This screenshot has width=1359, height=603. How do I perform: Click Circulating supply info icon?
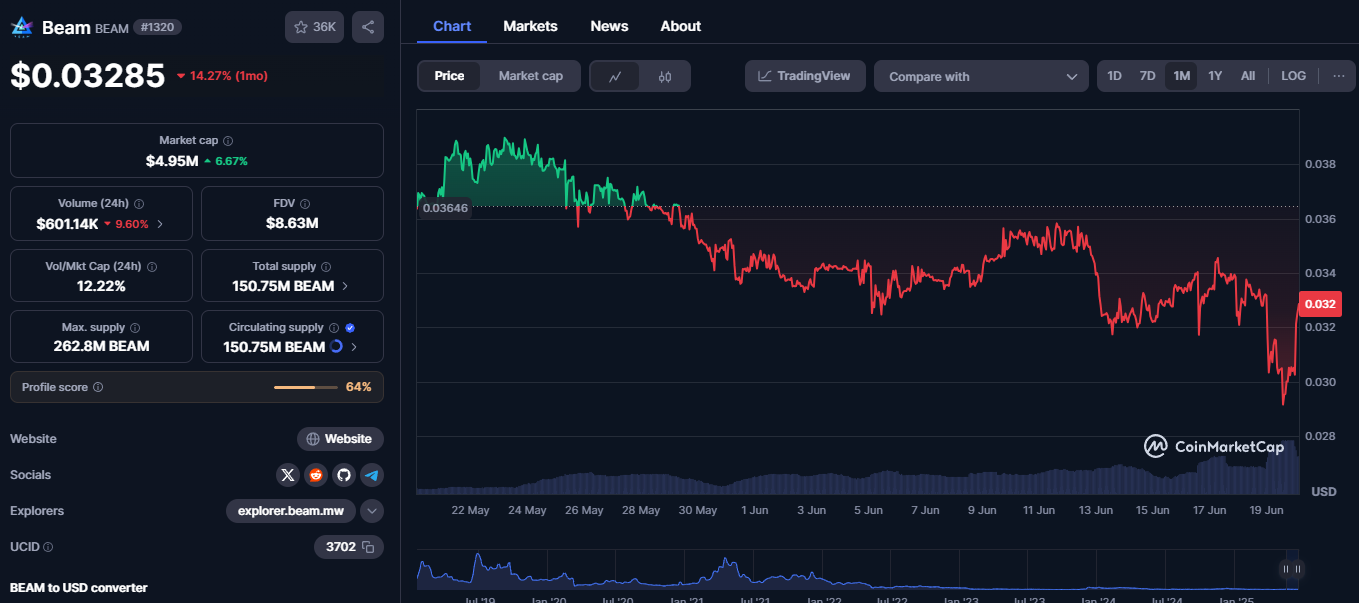335,327
